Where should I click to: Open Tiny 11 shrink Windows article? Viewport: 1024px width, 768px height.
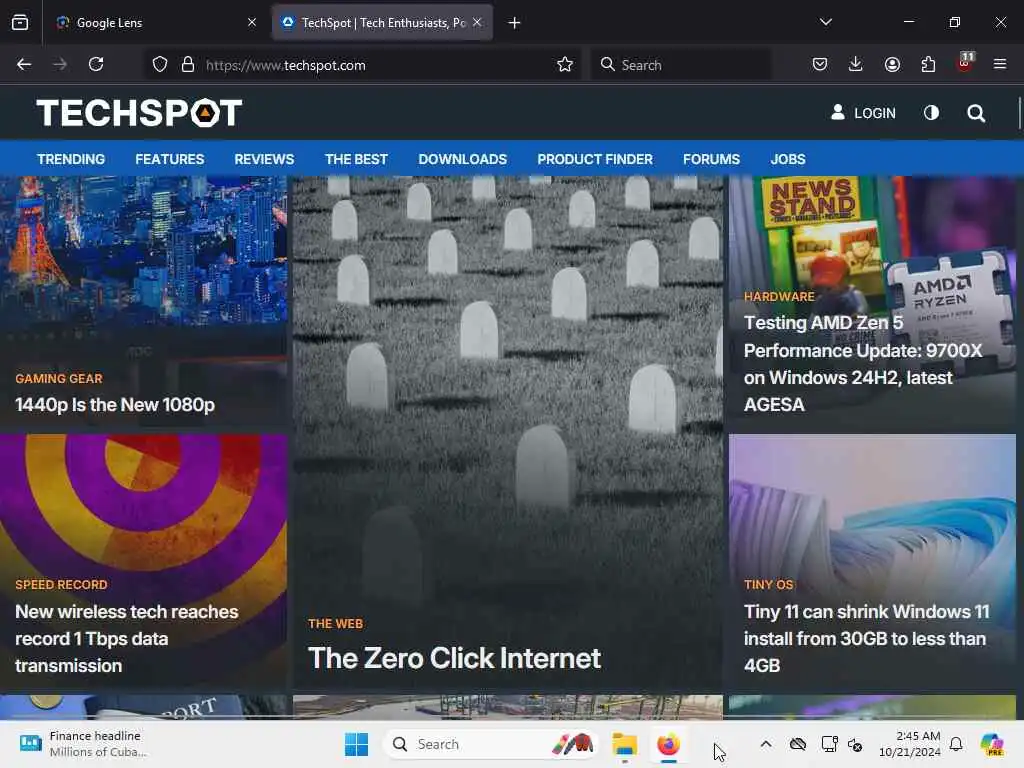[867, 639]
